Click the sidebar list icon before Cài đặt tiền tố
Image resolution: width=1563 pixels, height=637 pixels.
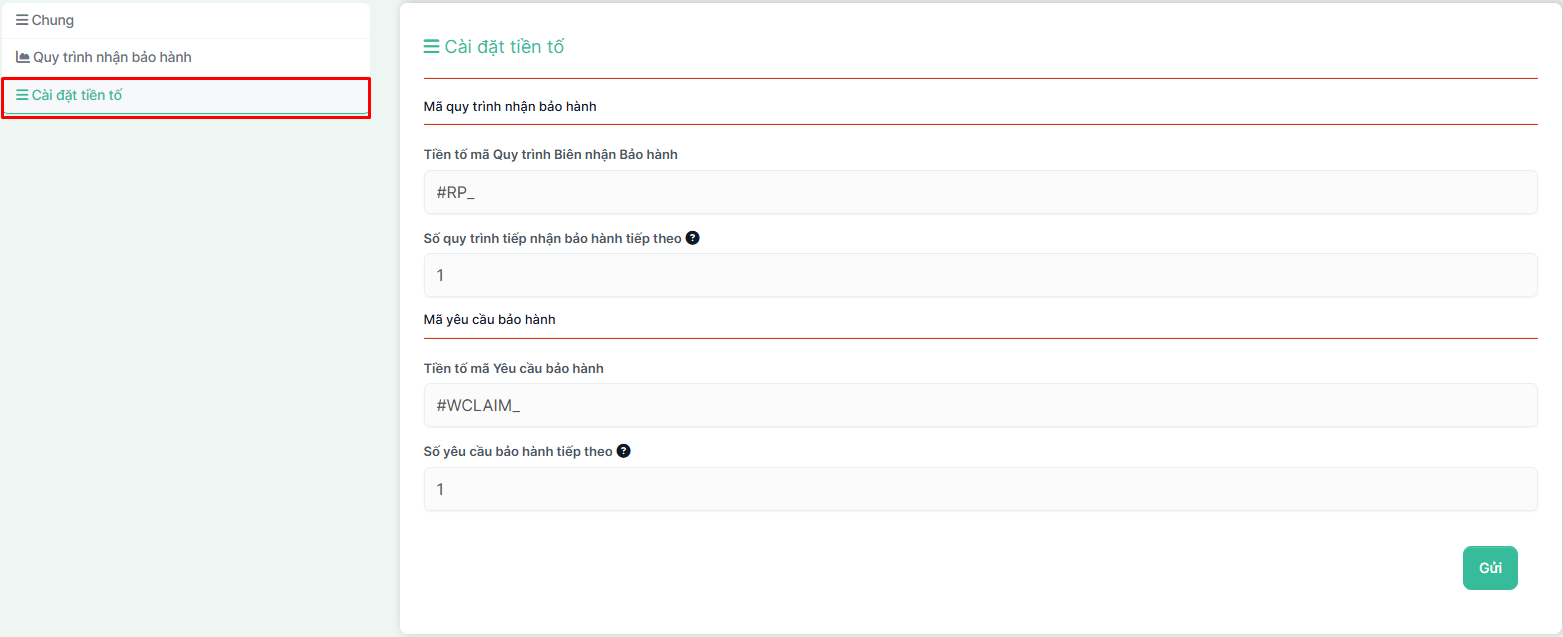pyautogui.click(x=22, y=95)
